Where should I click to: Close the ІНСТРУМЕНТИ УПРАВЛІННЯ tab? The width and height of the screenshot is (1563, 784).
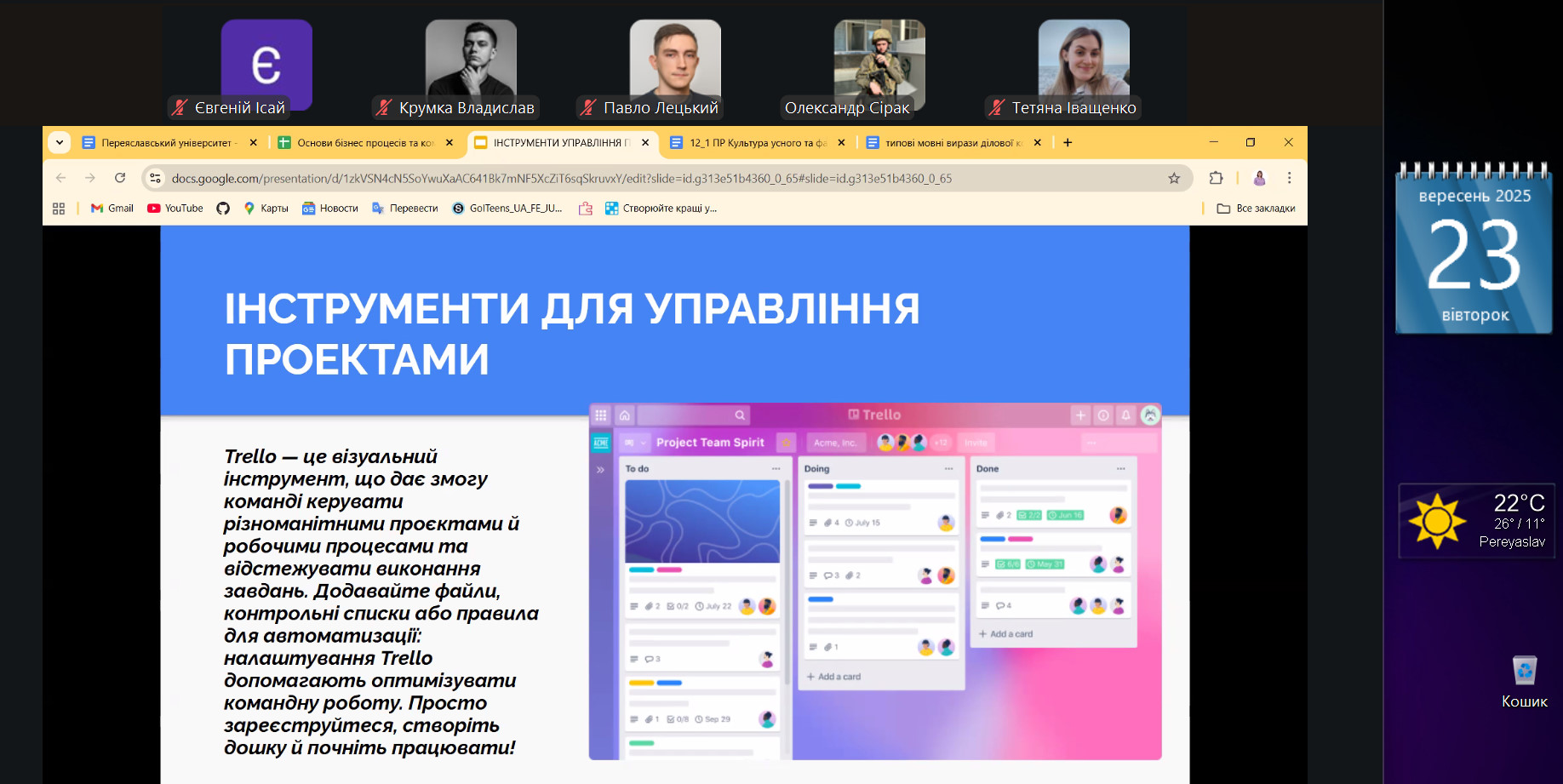[x=645, y=143]
